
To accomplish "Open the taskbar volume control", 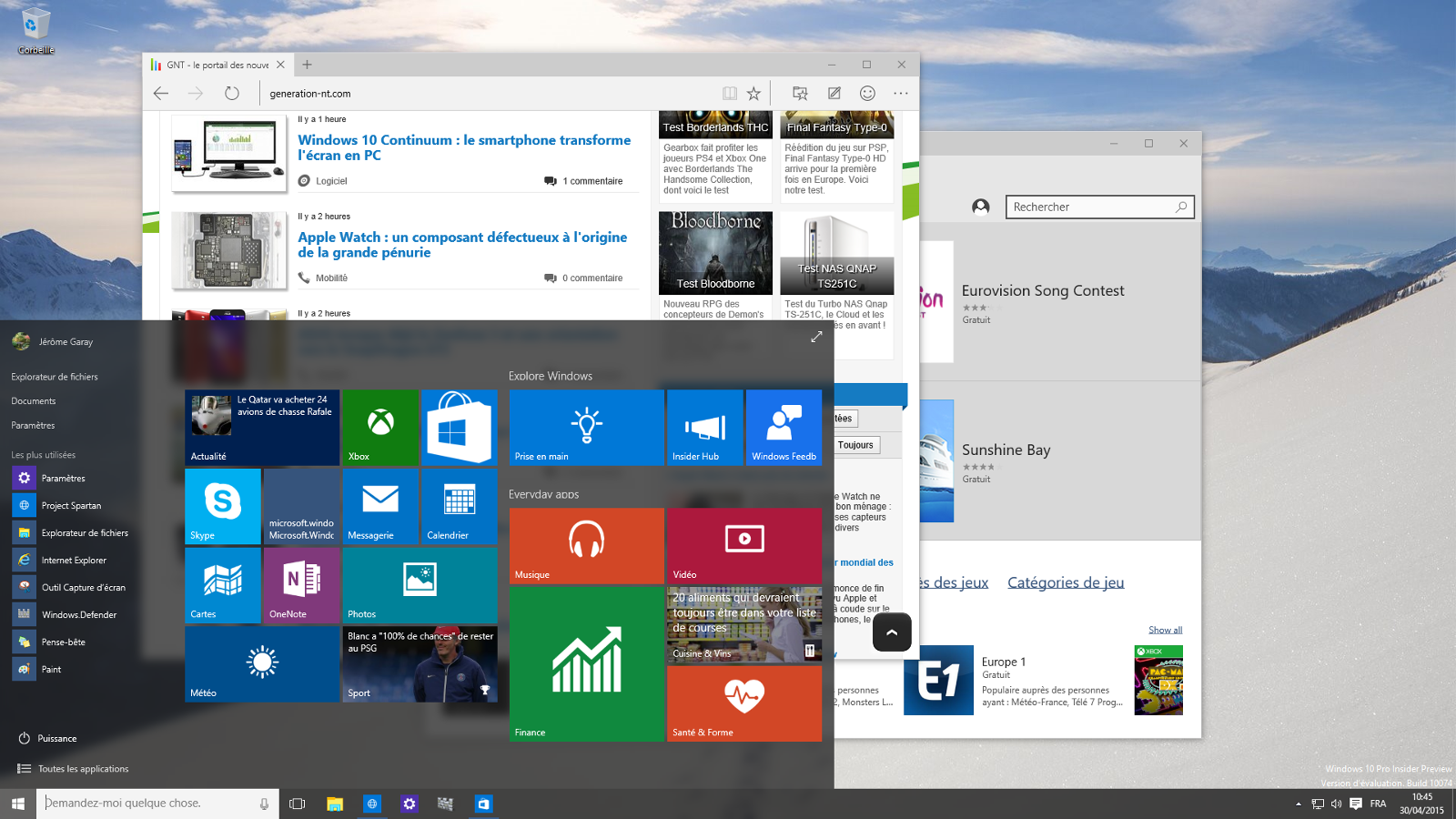I will (x=1336, y=804).
